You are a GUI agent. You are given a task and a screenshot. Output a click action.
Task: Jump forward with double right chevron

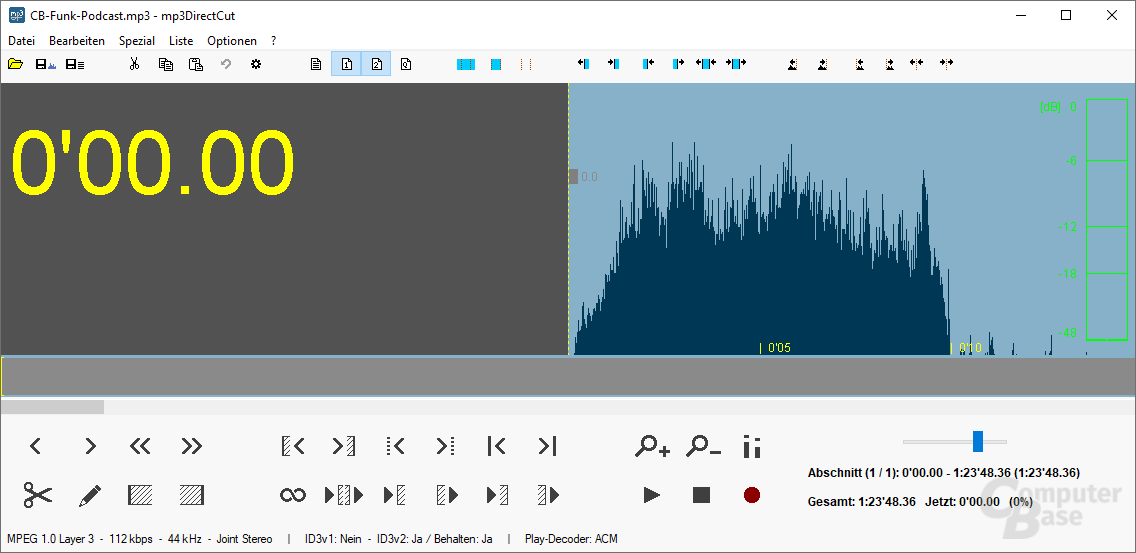191,446
